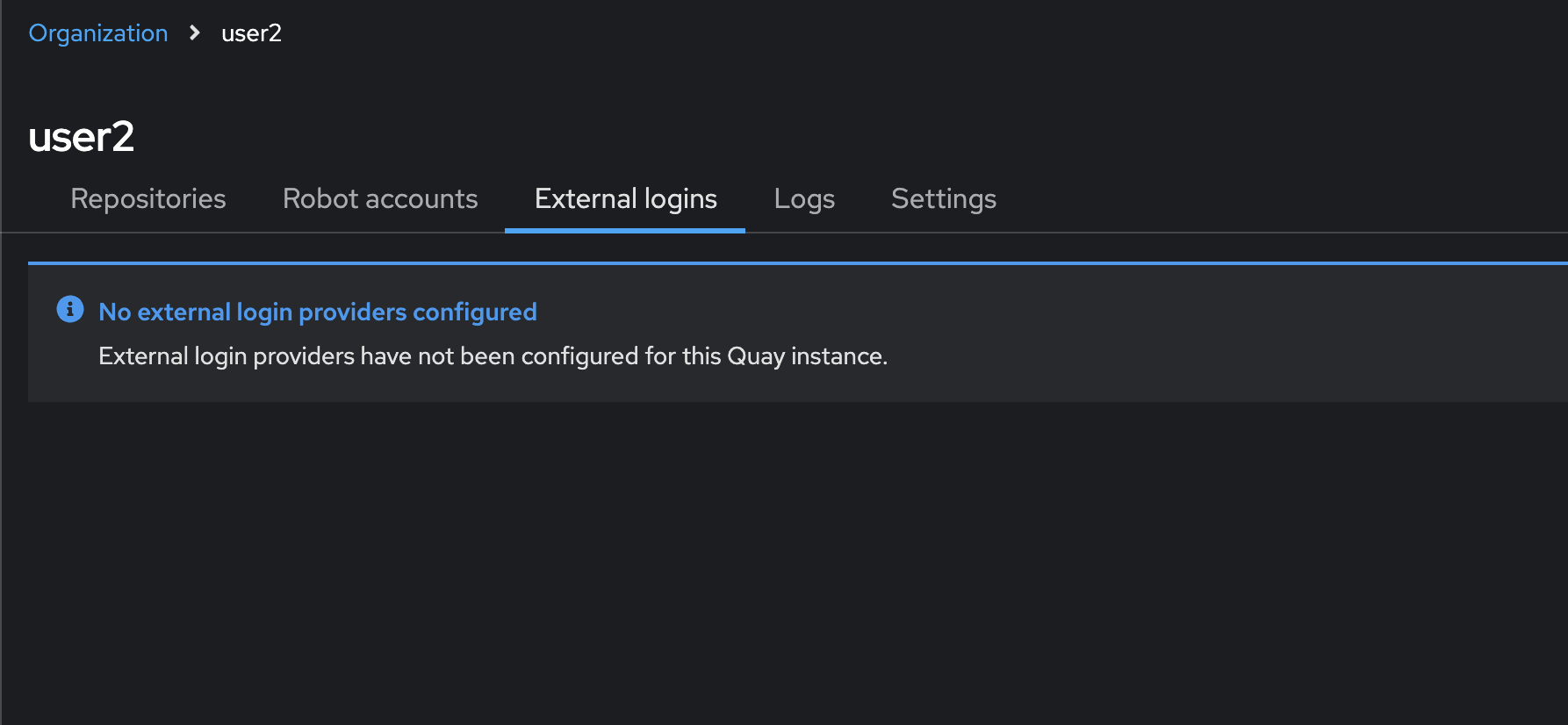
Task: Click the blue underline beneath External logins
Action: (625, 230)
